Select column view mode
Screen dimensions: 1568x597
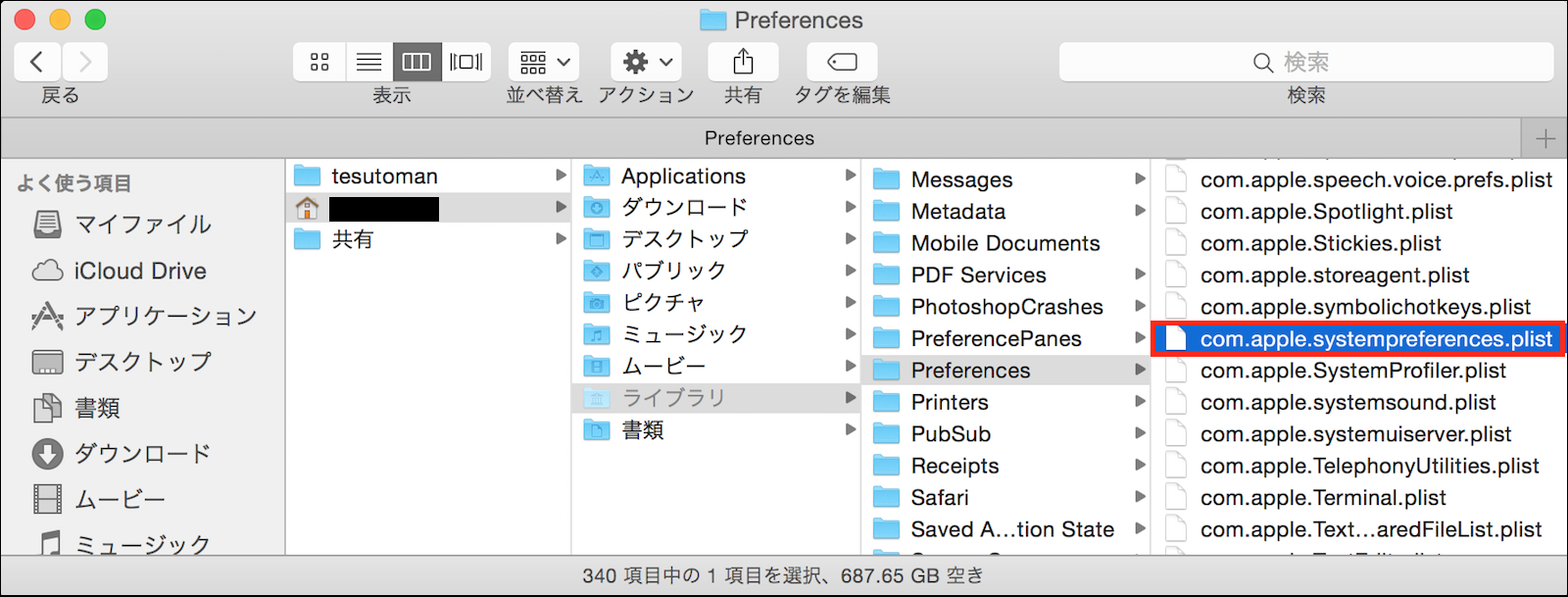coord(417,62)
